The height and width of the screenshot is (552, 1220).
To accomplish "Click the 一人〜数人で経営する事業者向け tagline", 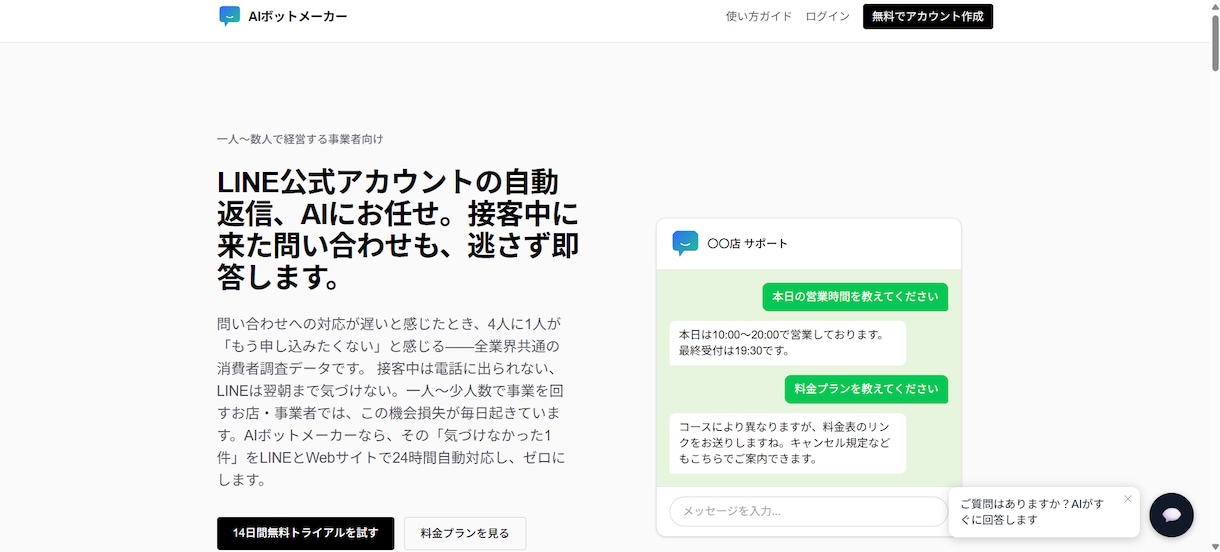I will point(300,139).
